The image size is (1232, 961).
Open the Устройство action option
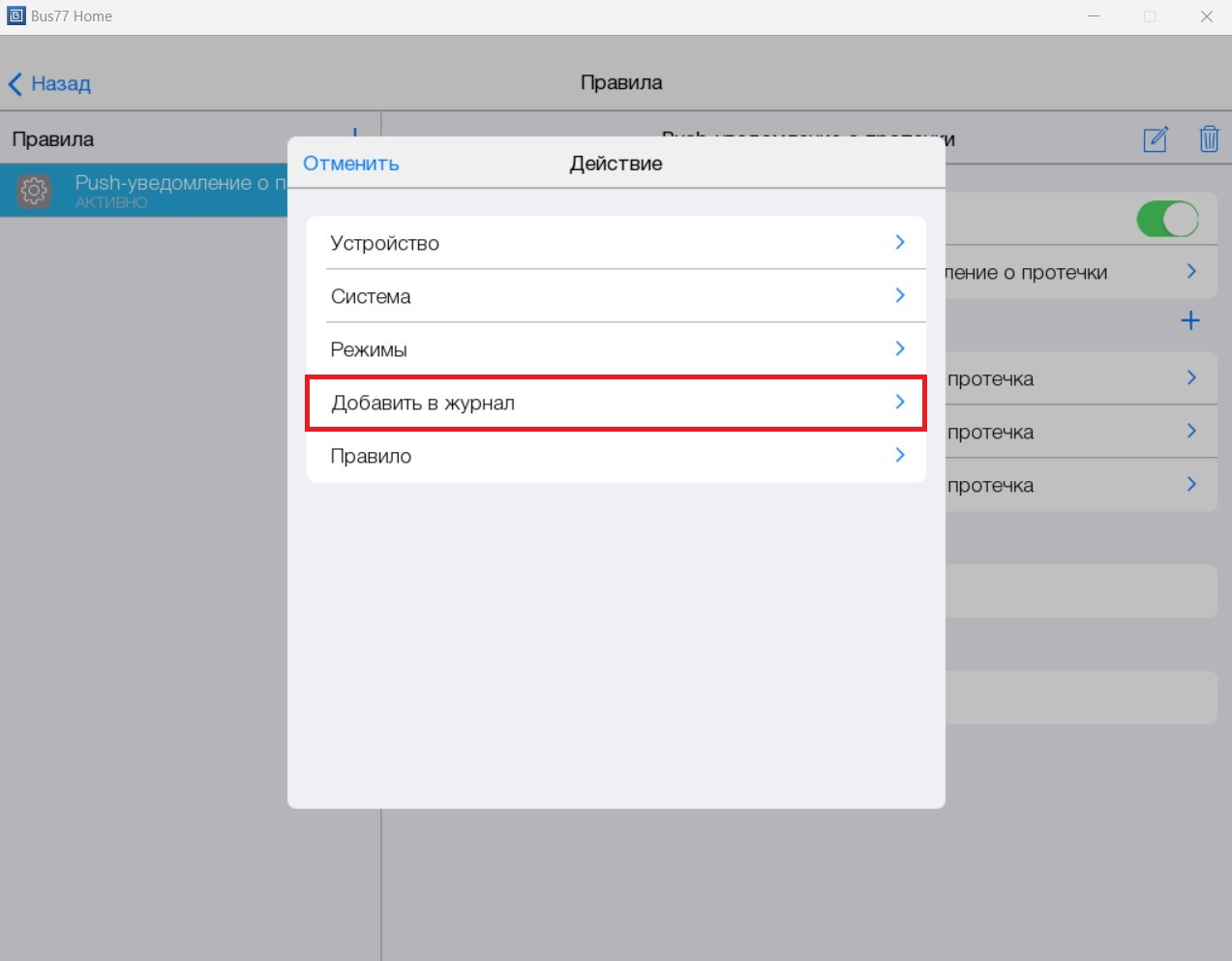(616, 243)
